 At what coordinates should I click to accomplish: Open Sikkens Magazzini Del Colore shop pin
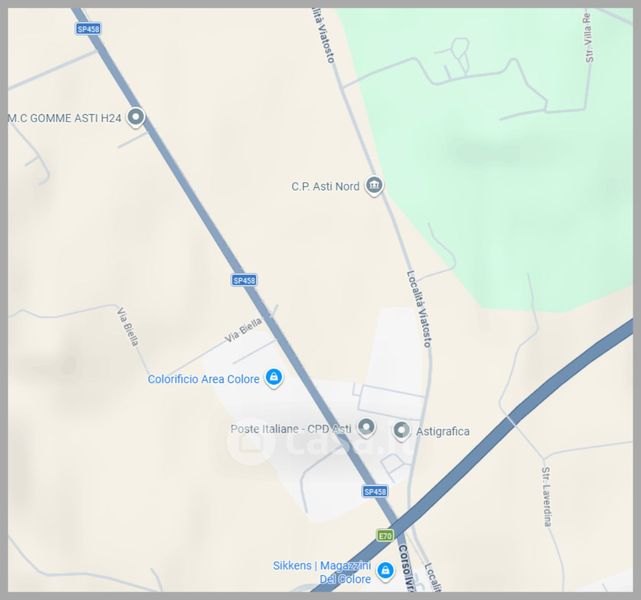coord(385,571)
